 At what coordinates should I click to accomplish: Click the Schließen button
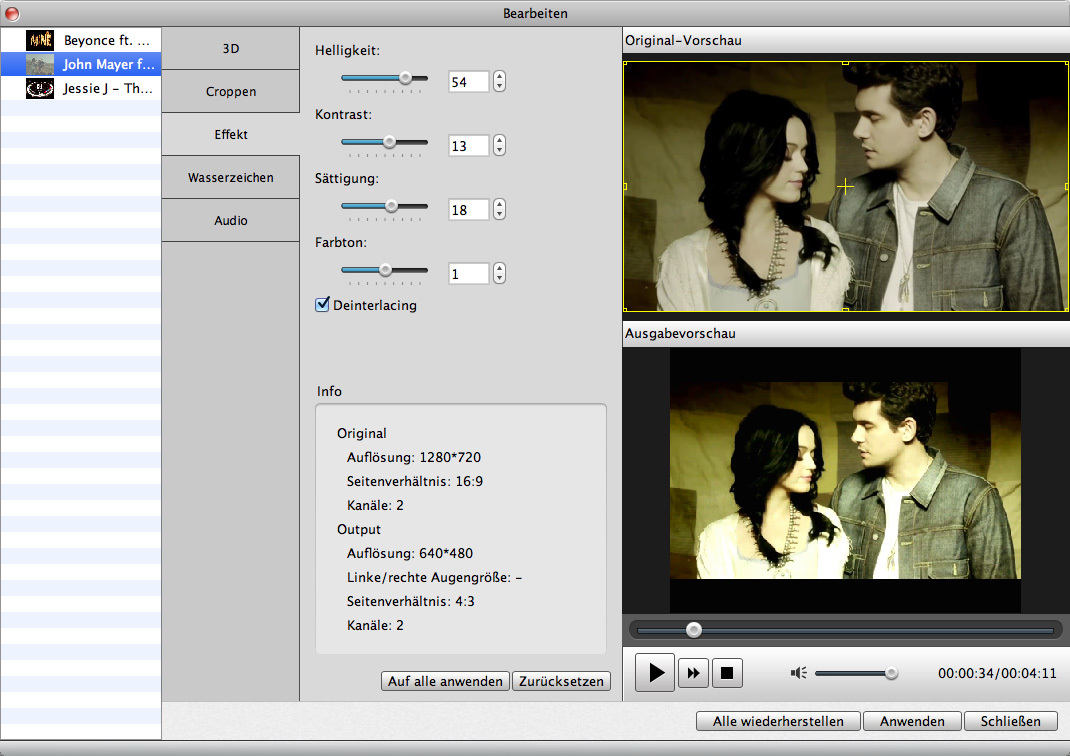(1011, 721)
